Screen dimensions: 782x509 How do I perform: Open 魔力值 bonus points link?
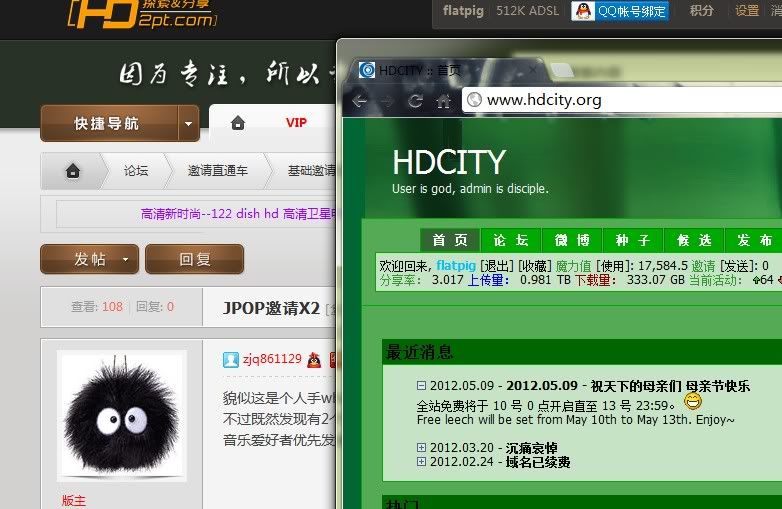click(x=574, y=266)
